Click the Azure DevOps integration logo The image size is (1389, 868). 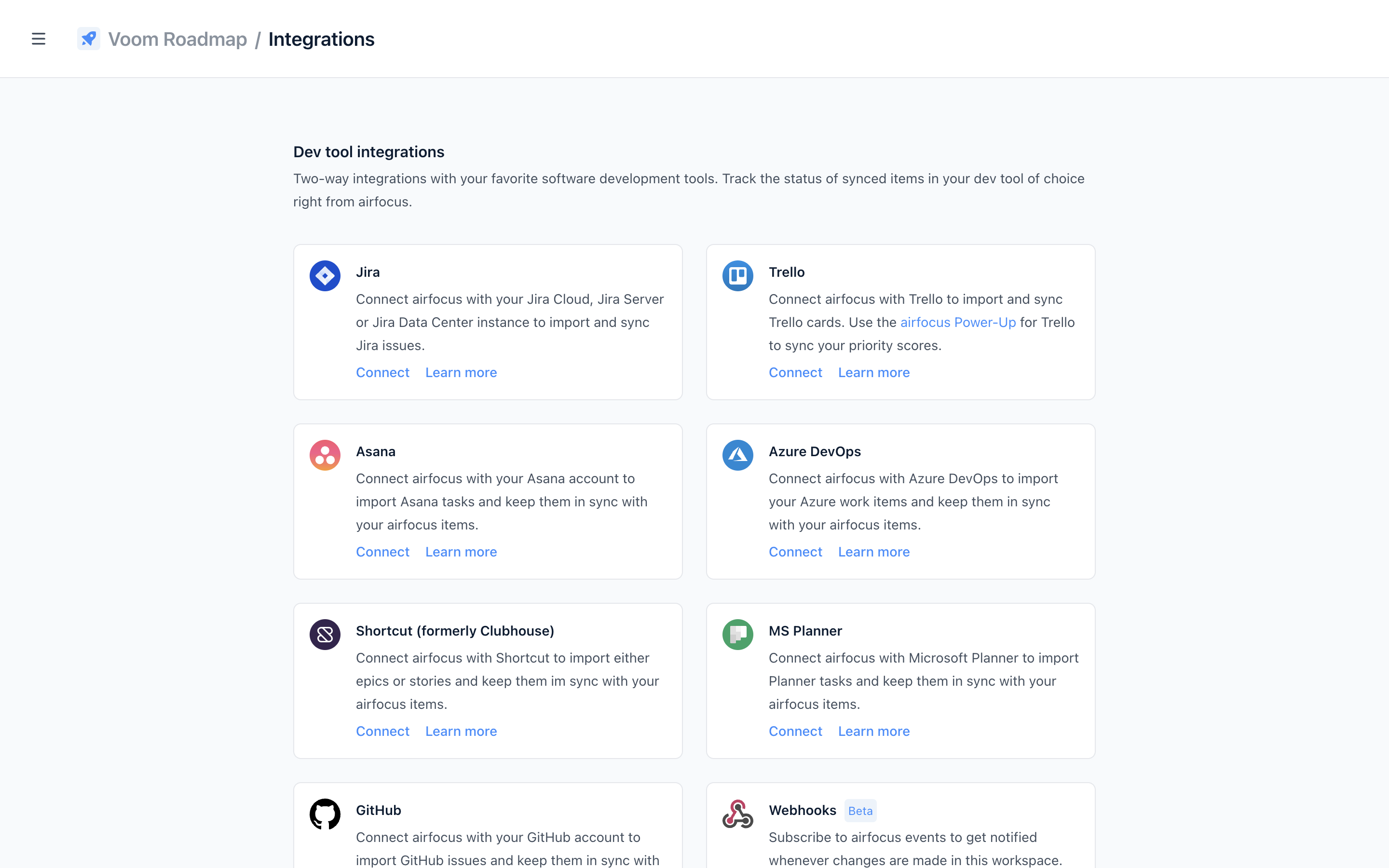tap(737, 455)
